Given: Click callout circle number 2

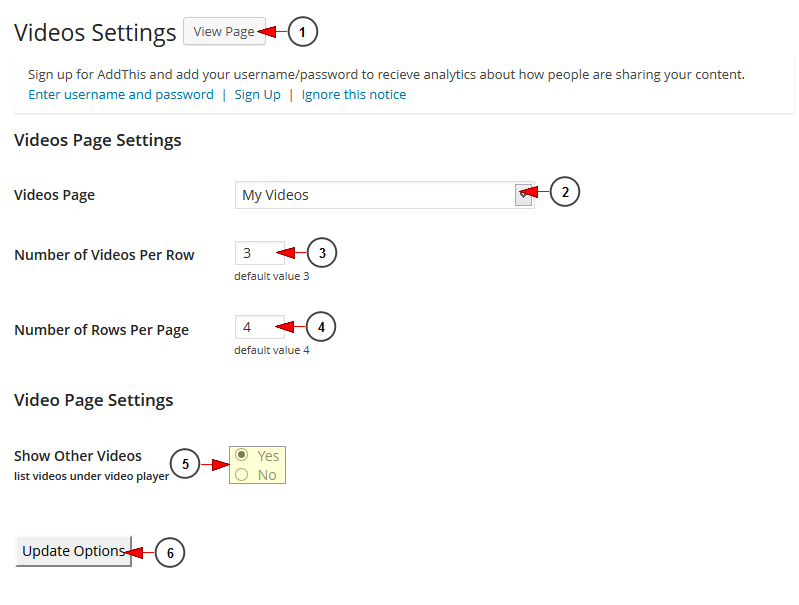Looking at the screenshot, I should click(x=565, y=192).
